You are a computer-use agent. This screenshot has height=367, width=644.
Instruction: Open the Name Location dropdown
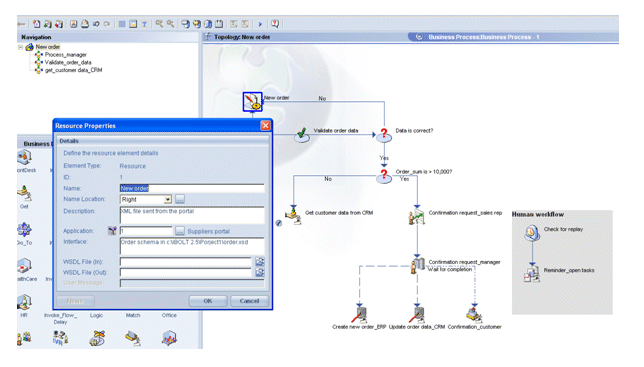point(168,200)
